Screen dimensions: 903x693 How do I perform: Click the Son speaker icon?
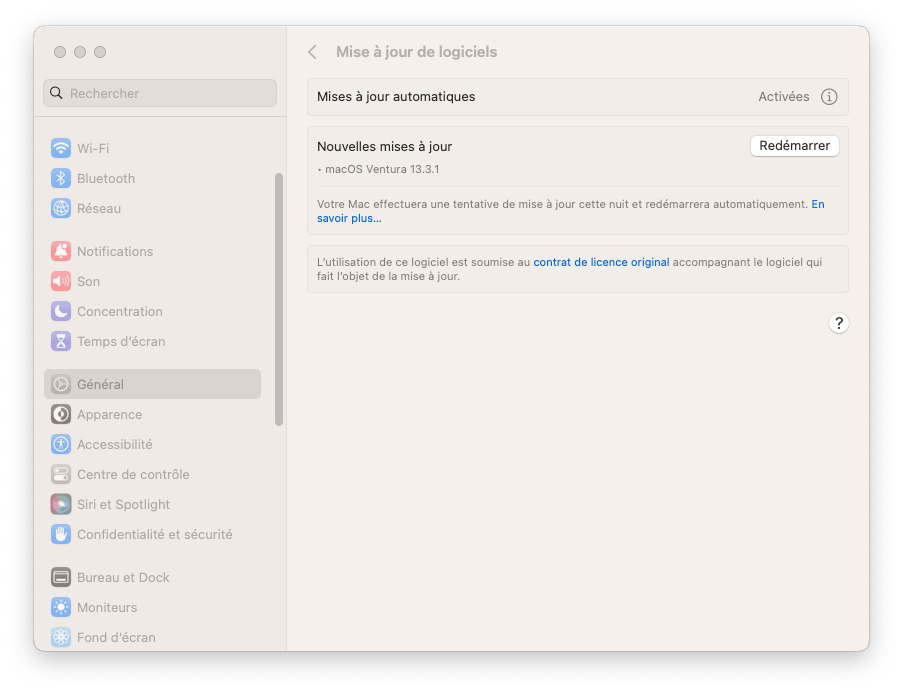[61, 281]
